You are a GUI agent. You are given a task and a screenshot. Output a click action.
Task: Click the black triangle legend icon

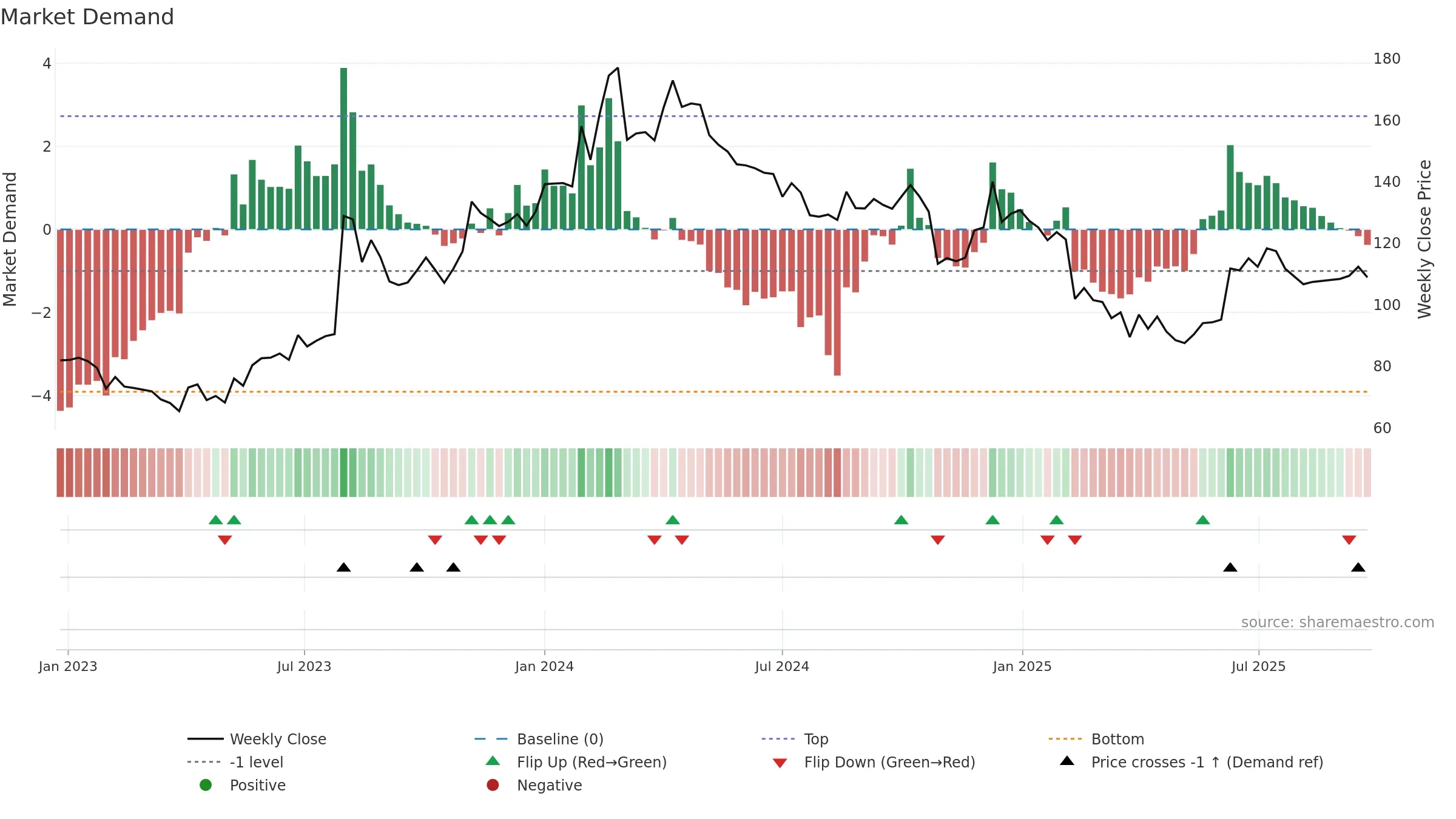(x=1067, y=761)
